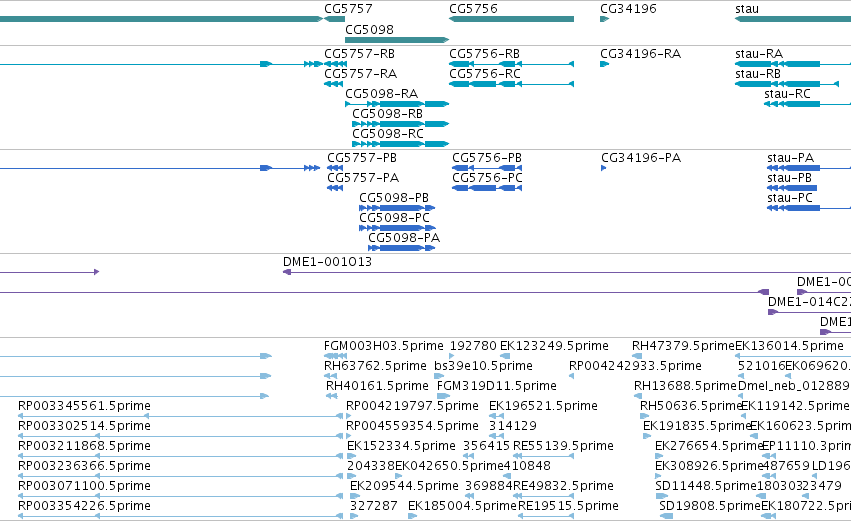
Task: Select EST RE49832.5prime
Action: [x=563, y=486]
